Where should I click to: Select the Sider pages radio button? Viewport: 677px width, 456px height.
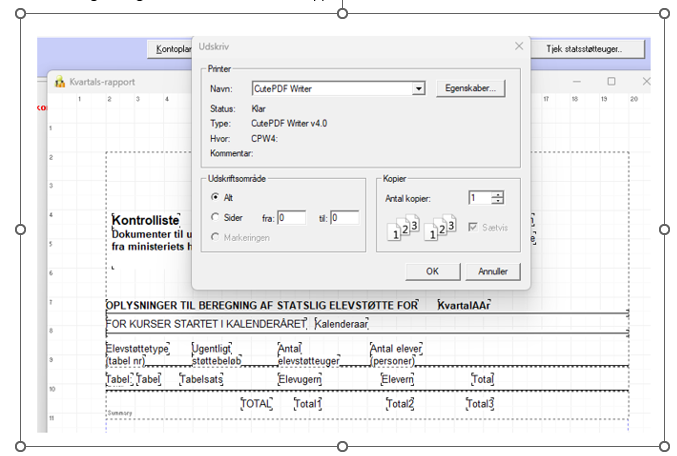click(215, 217)
